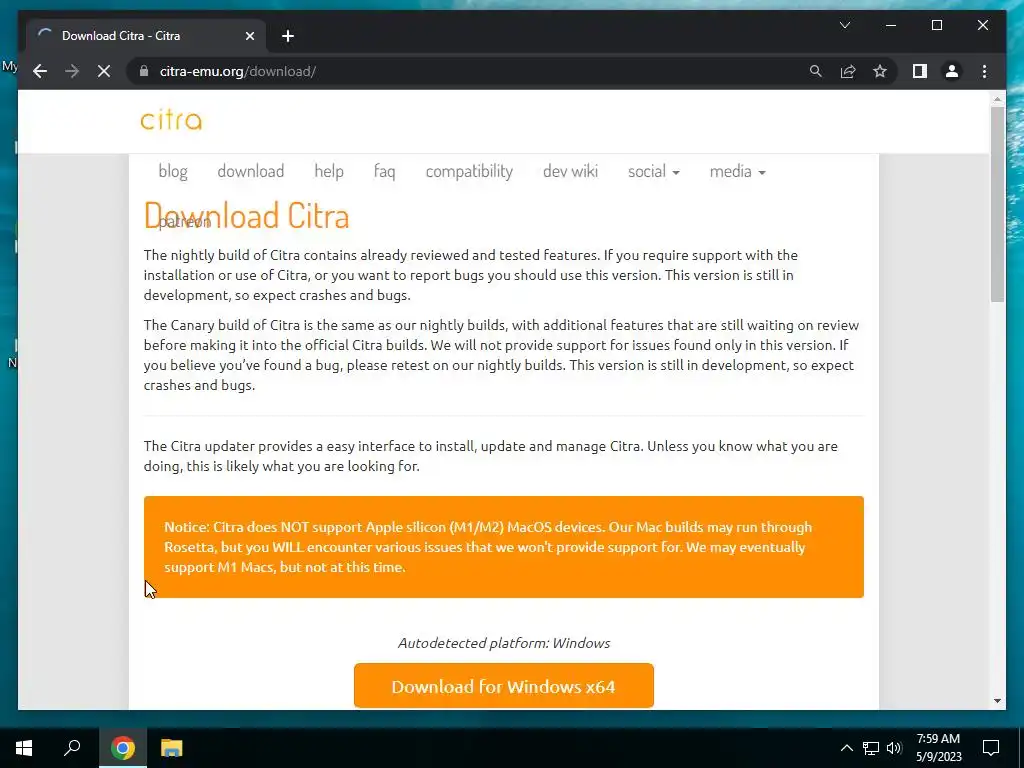Viewport: 1024px width, 768px height.
Task: Go to the blog page
Action: click(x=173, y=171)
